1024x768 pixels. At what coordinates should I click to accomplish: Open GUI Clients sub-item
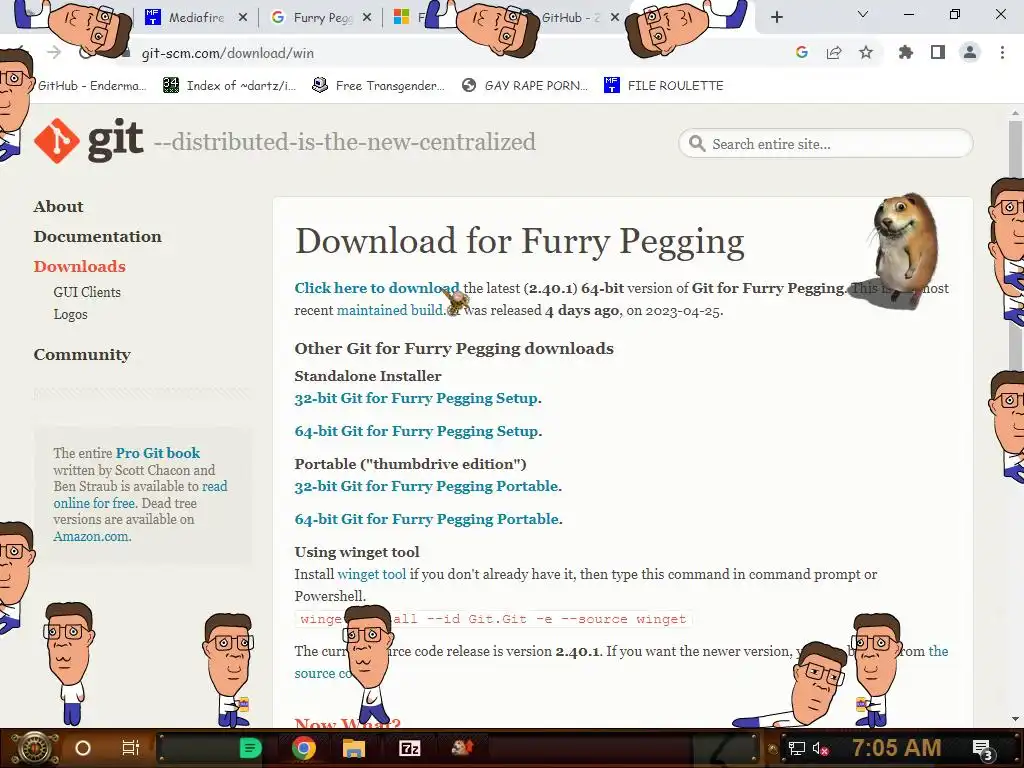[x=87, y=292]
